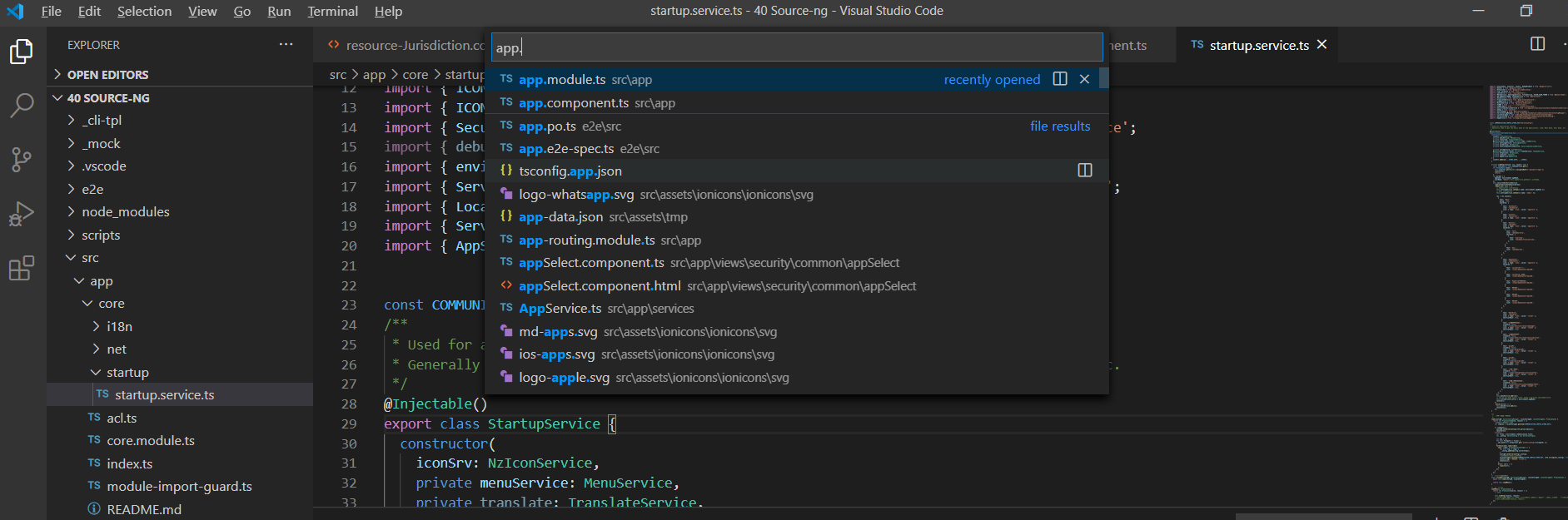Open tsconfig.app.json to the side

(1084, 171)
